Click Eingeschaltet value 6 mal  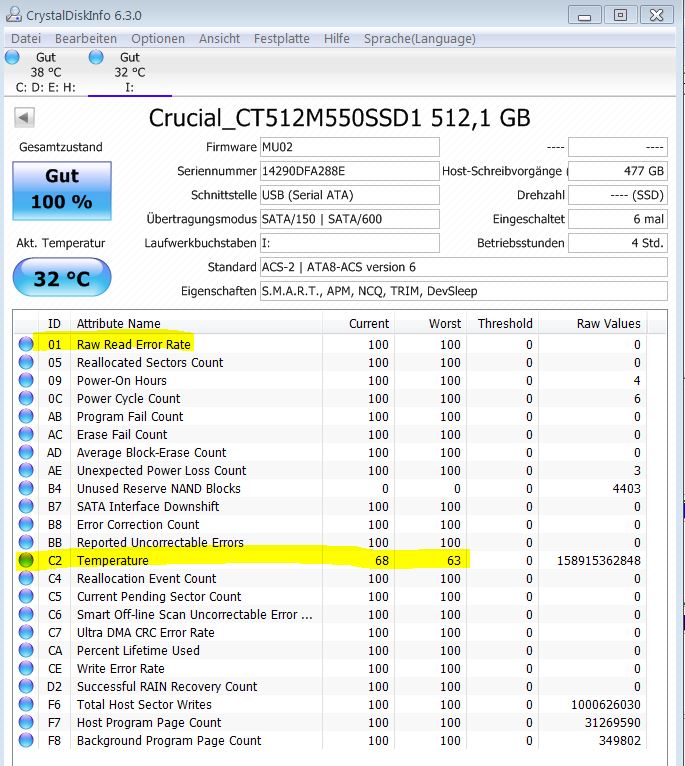(x=618, y=219)
